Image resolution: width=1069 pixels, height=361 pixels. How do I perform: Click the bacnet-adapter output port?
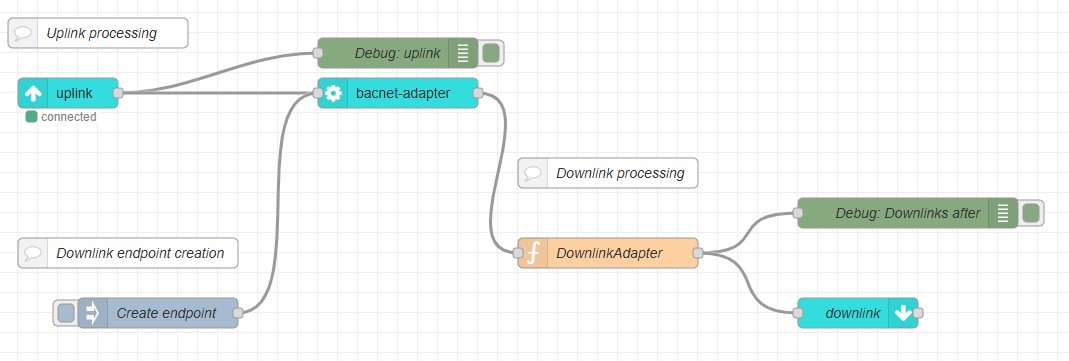477,93
